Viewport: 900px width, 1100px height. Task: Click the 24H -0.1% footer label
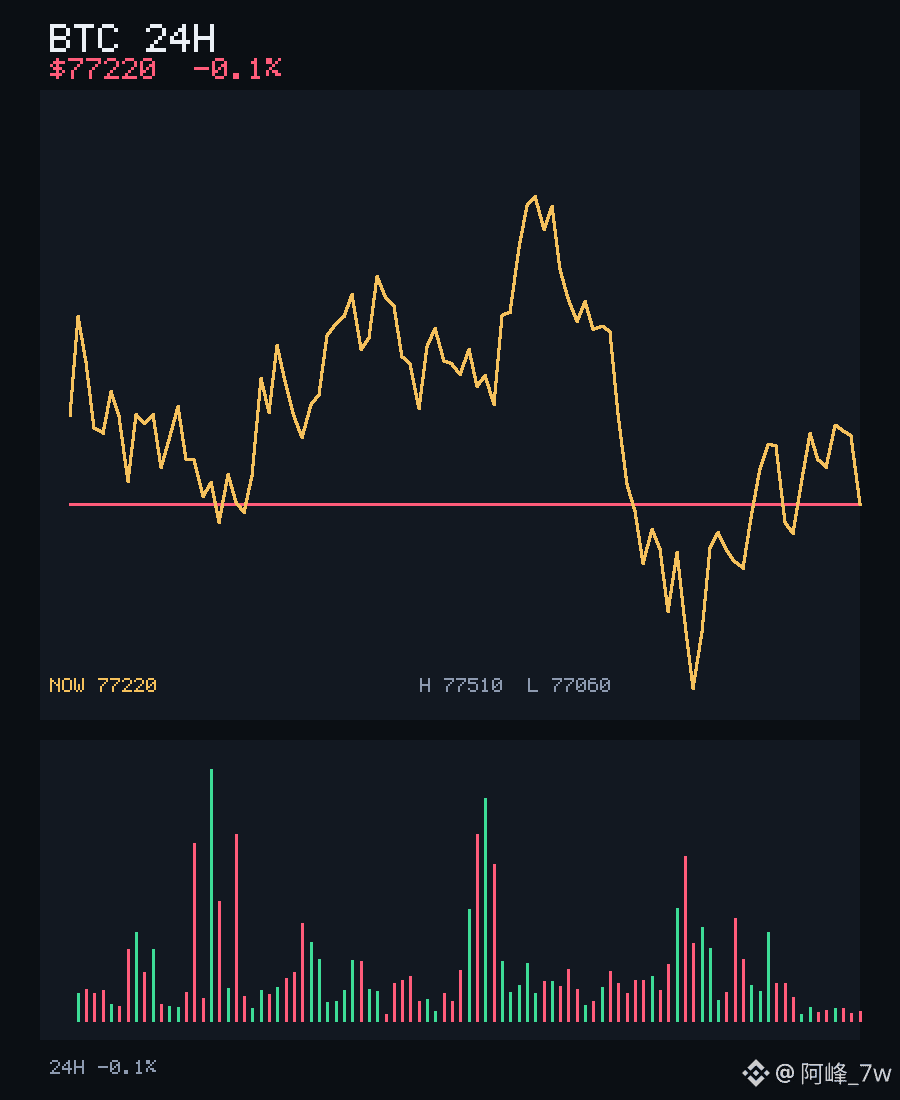[102, 1067]
